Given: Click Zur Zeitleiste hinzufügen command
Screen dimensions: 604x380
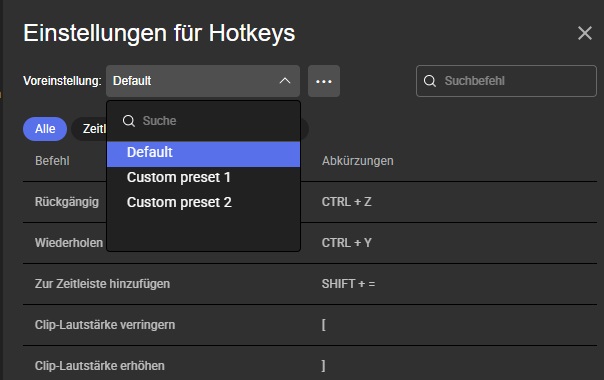Looking at the screenshot, I should (102, 284).
